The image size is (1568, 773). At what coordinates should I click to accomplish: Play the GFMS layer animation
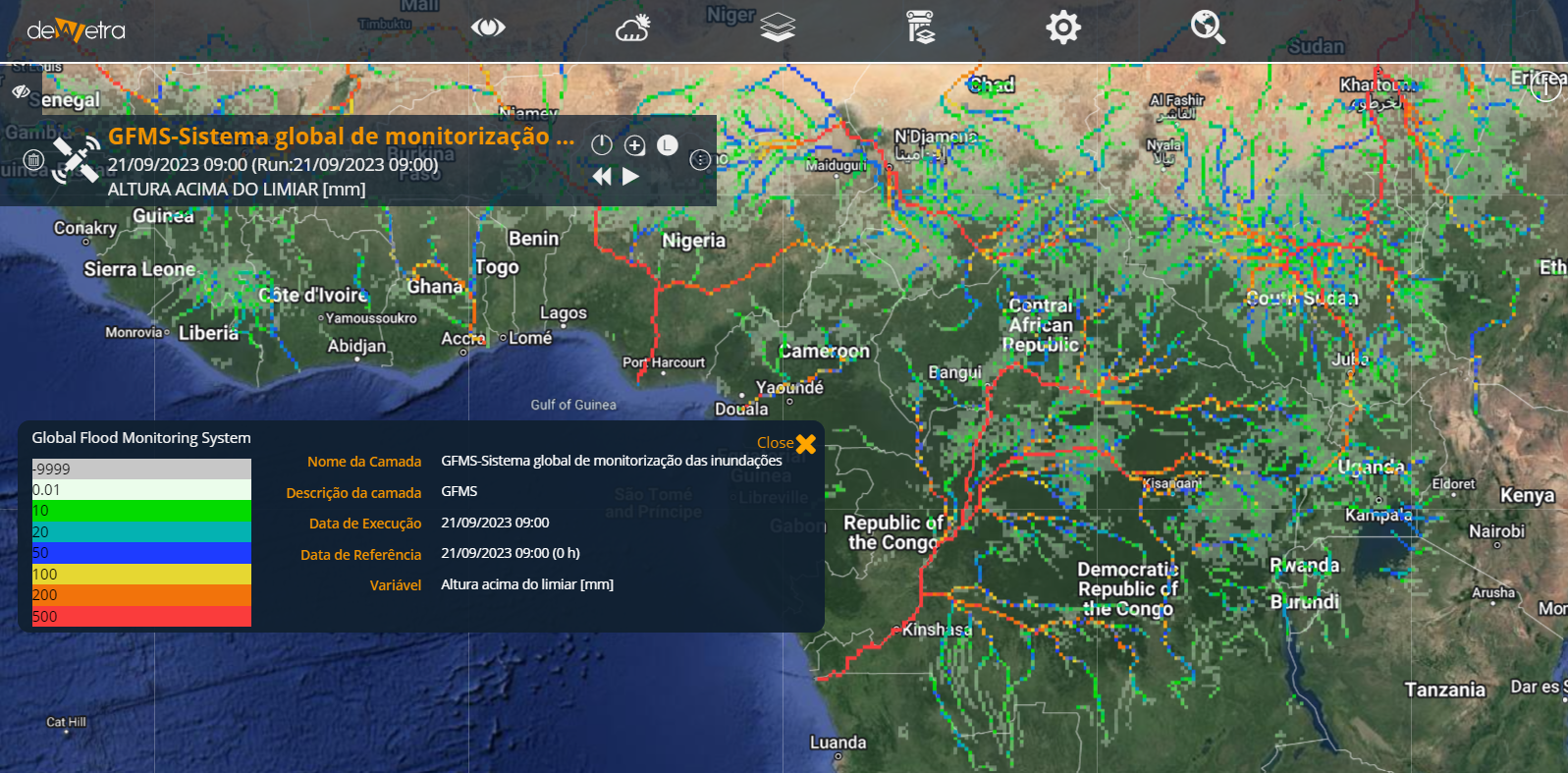(x=631, y=177)
